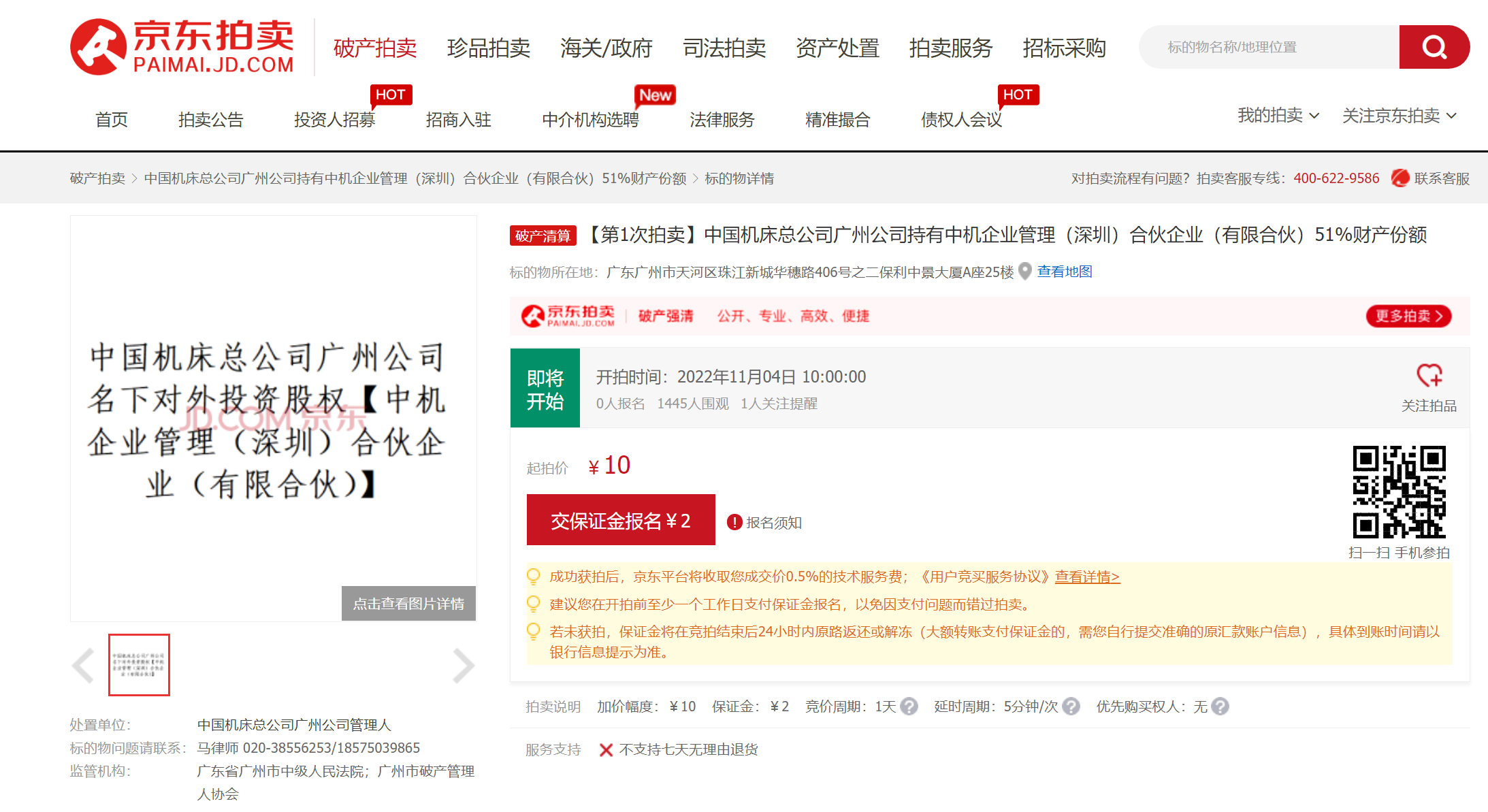Screen dimensions: 1488x812
Task: Click the heart follow-item icon
Action: coord(1429,375)
